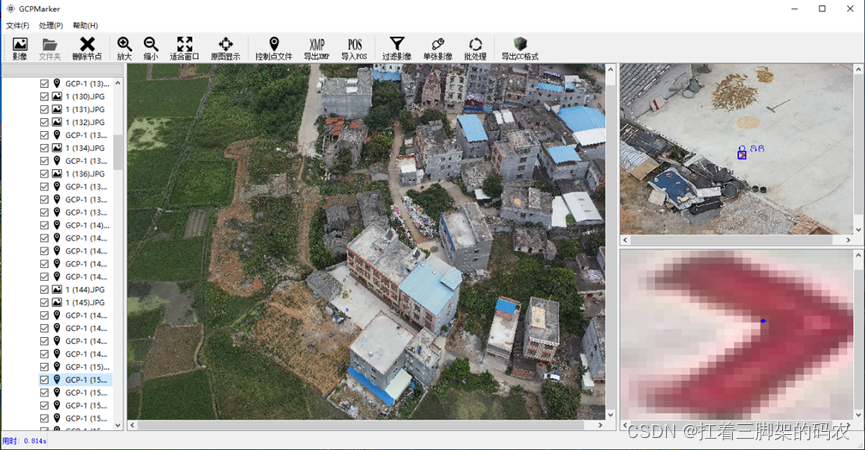Click the pin icon of the GCP-1 (13)... row

57,83
